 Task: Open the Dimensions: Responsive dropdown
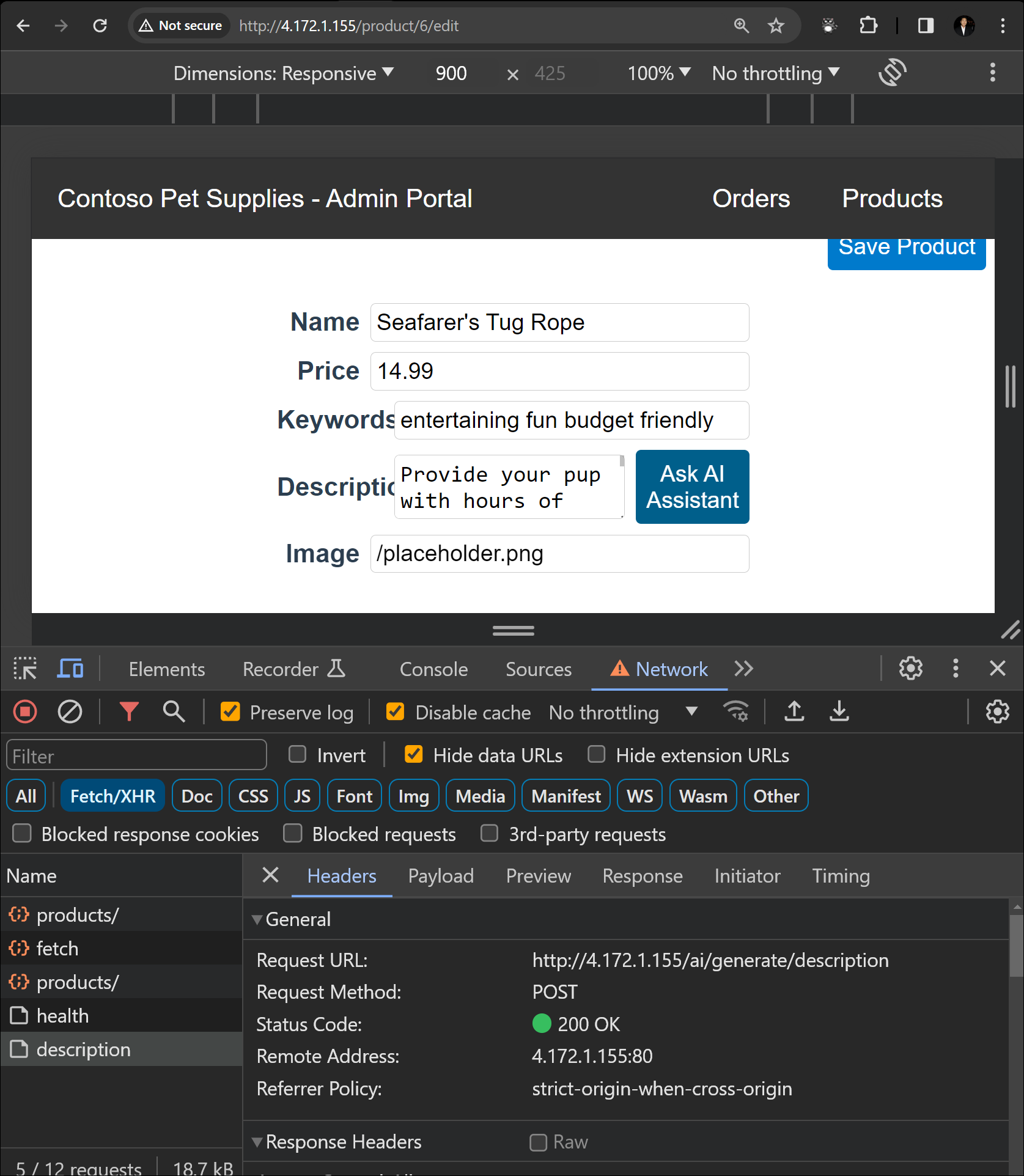coord(283,73)
